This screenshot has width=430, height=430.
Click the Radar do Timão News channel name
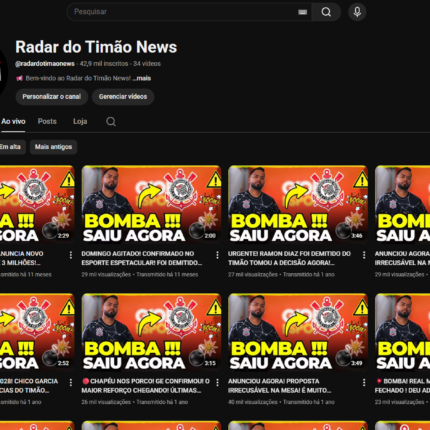point(96,47)
